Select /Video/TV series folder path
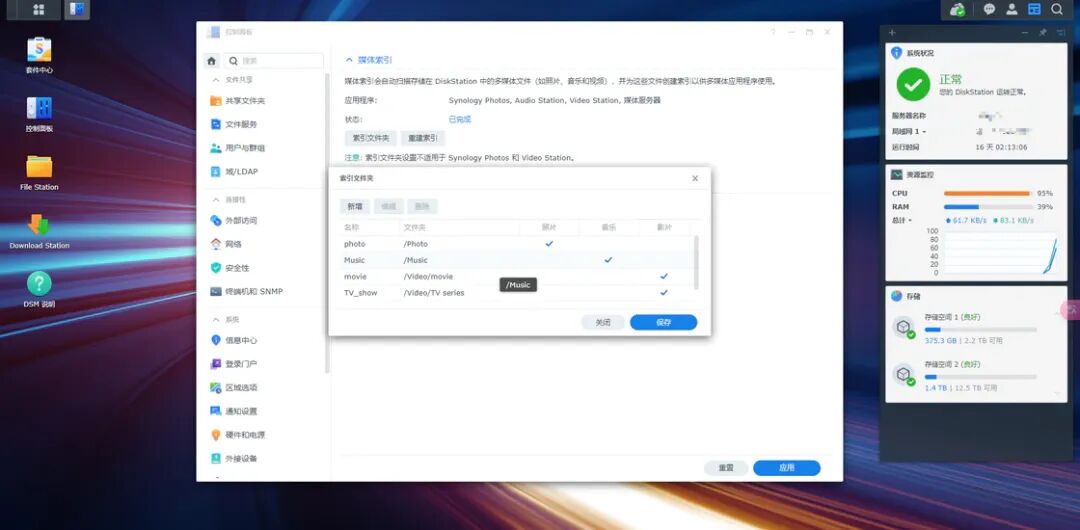Viewport: 1080px width, 530px height. (434, 293)
